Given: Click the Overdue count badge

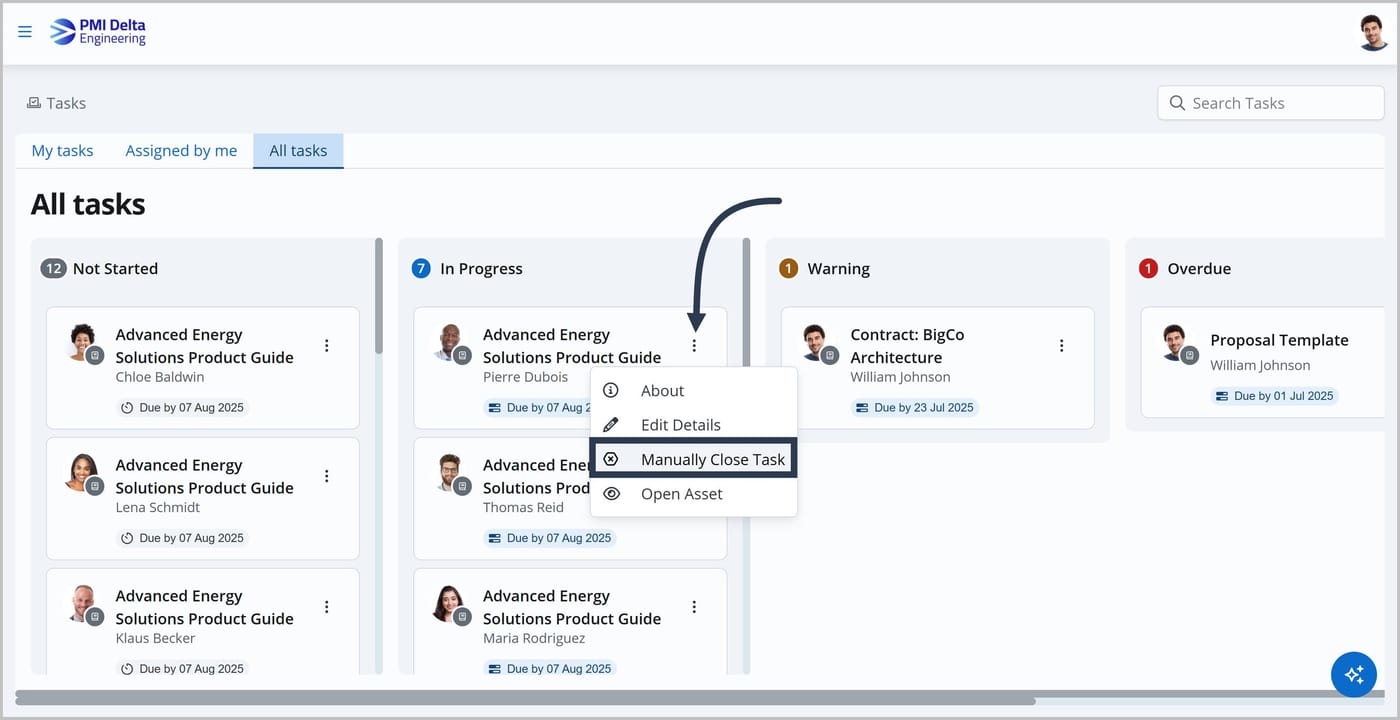Looking at the screenshot, I should pyautogui.click(x=1148, y=268).
